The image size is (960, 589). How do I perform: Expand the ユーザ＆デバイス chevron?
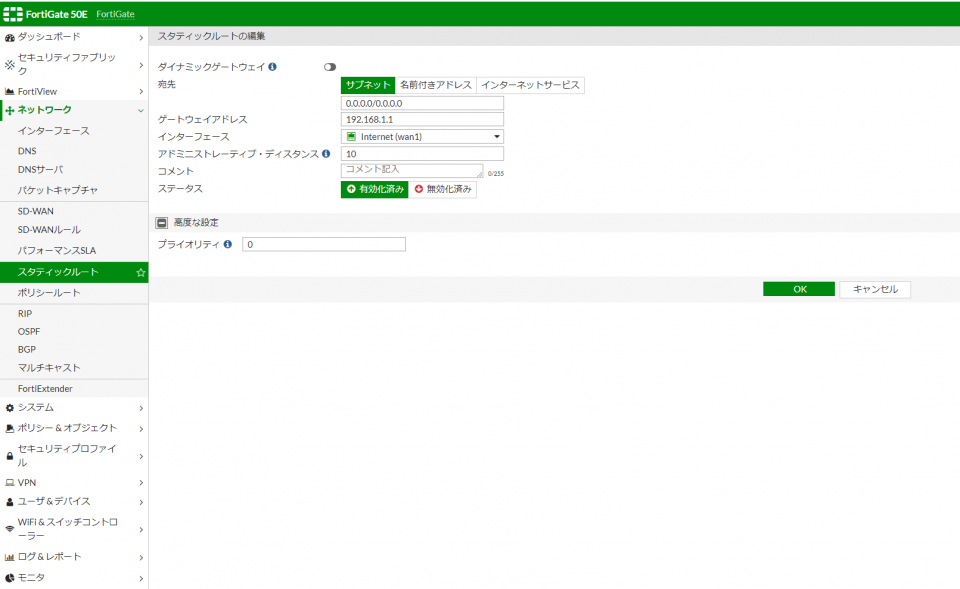click(141, 503)
